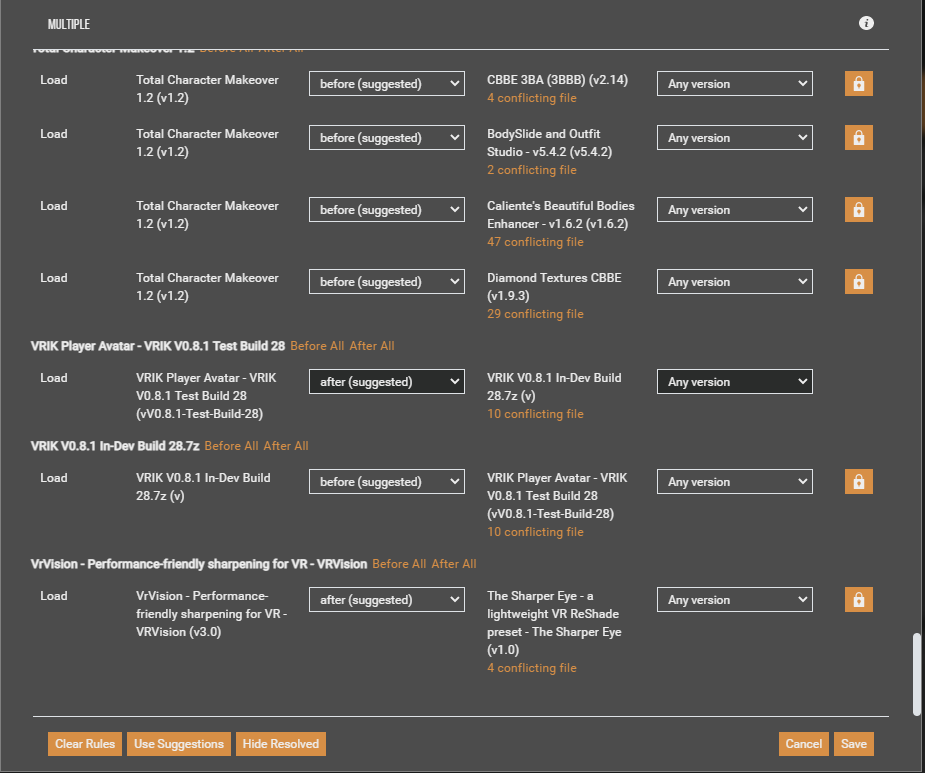Click lock icon for CBBE 3BA rule
This screenshot has width=925, height=773.
click(858, 84)
